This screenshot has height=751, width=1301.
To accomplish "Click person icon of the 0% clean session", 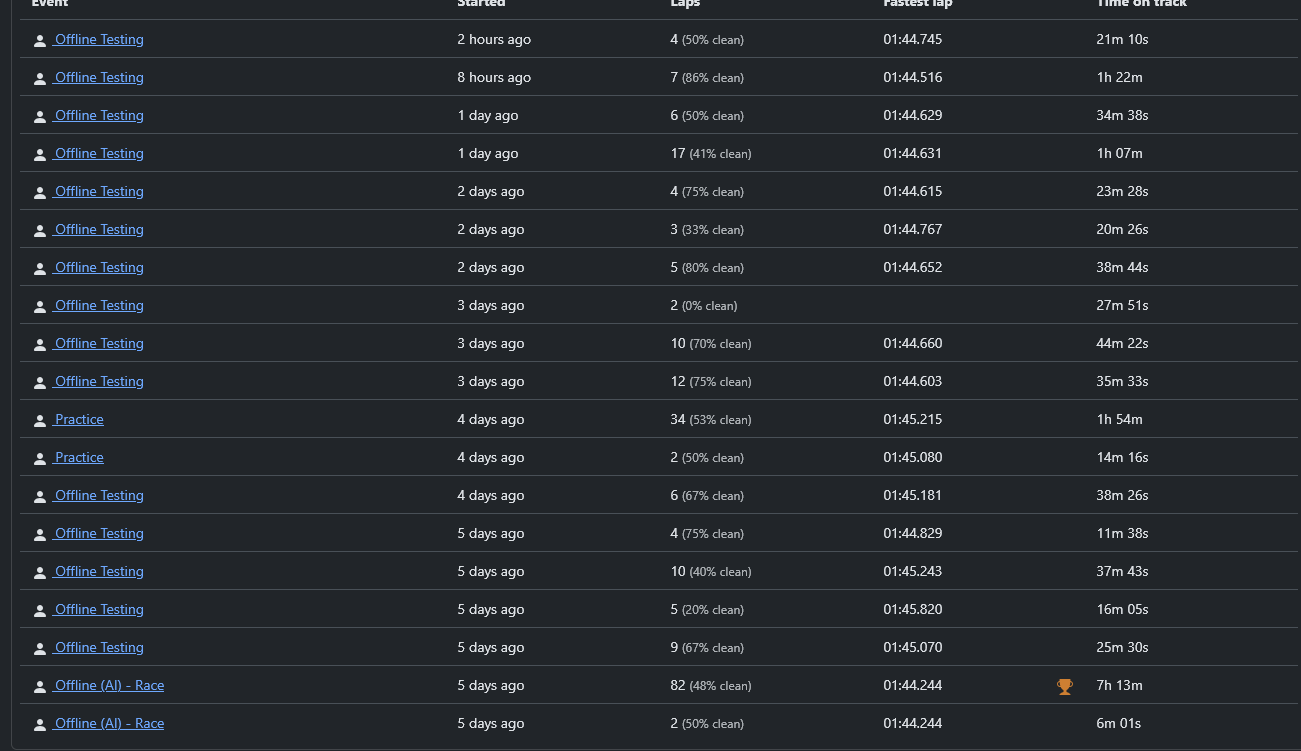I will (40, 307).
